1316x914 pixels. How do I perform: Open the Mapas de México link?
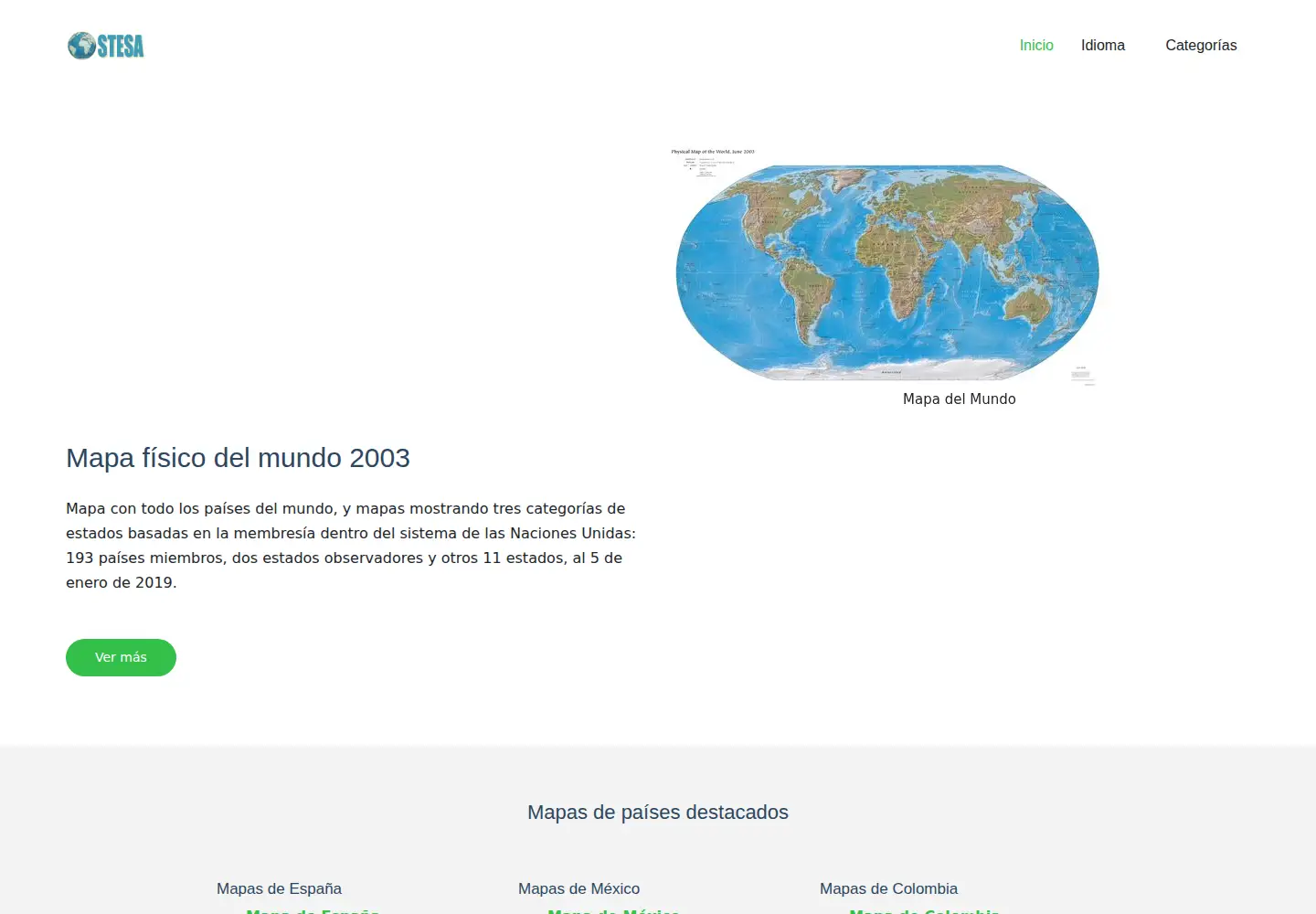pyautogui.click(x=578, y=888)
